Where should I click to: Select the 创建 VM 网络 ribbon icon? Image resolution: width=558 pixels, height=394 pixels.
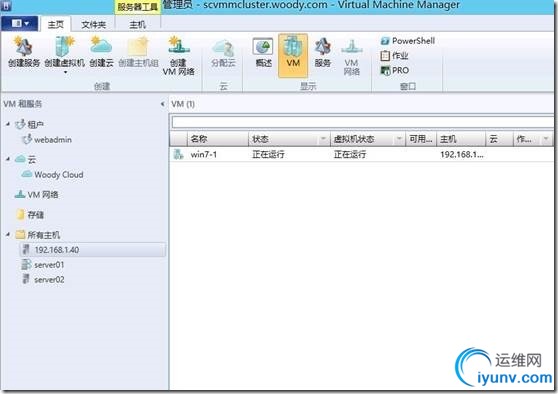(x=179, y=56)
